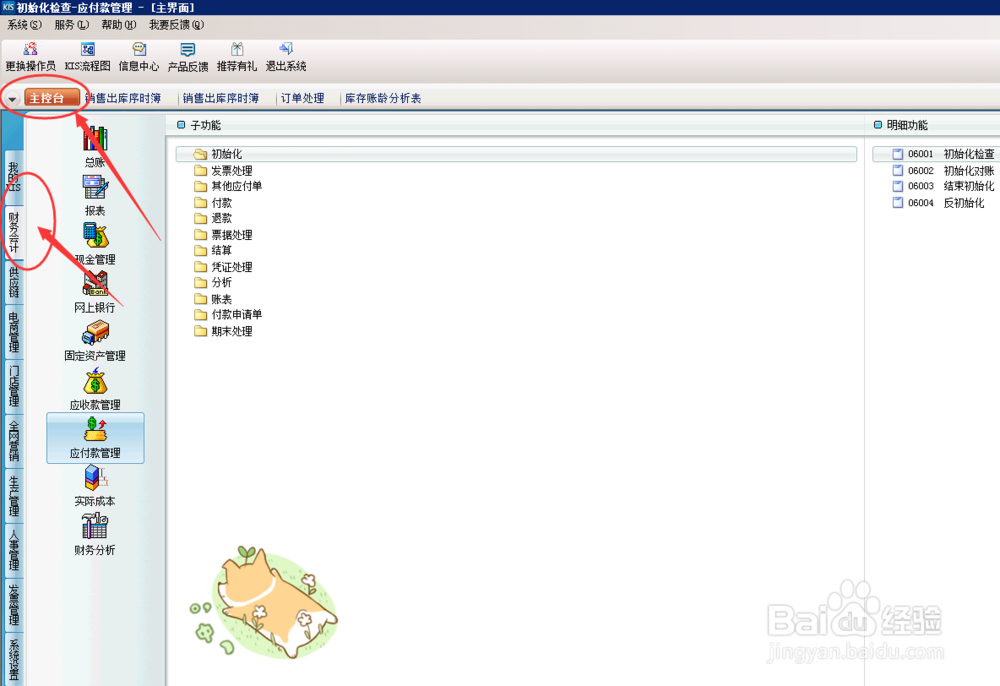This screenshot has height=686, width=1000.
Task: Select the 现金管理 module icon
Action: click(x=95, y=244)
